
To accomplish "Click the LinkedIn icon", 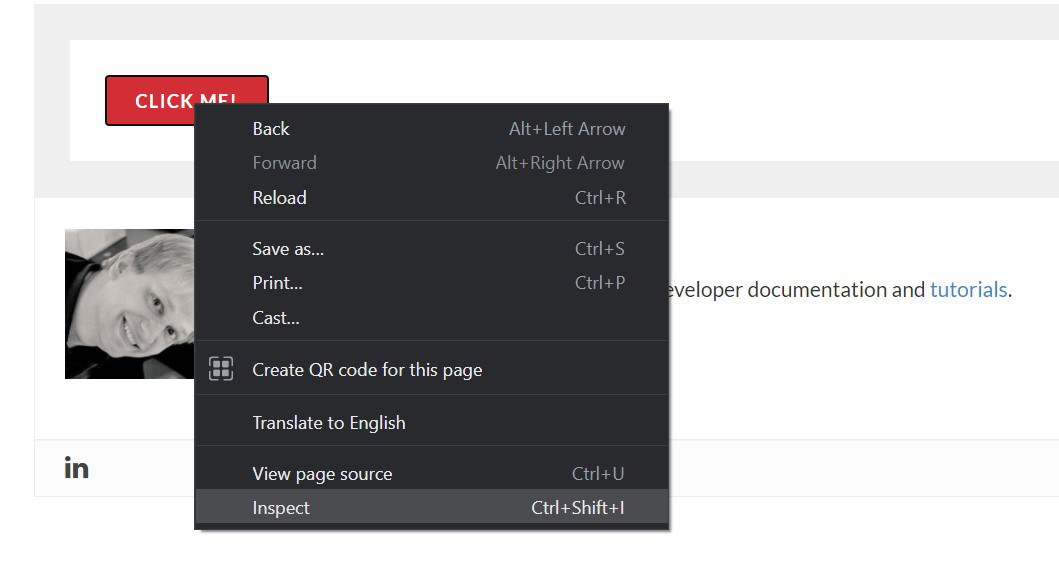I will [77, 468].
